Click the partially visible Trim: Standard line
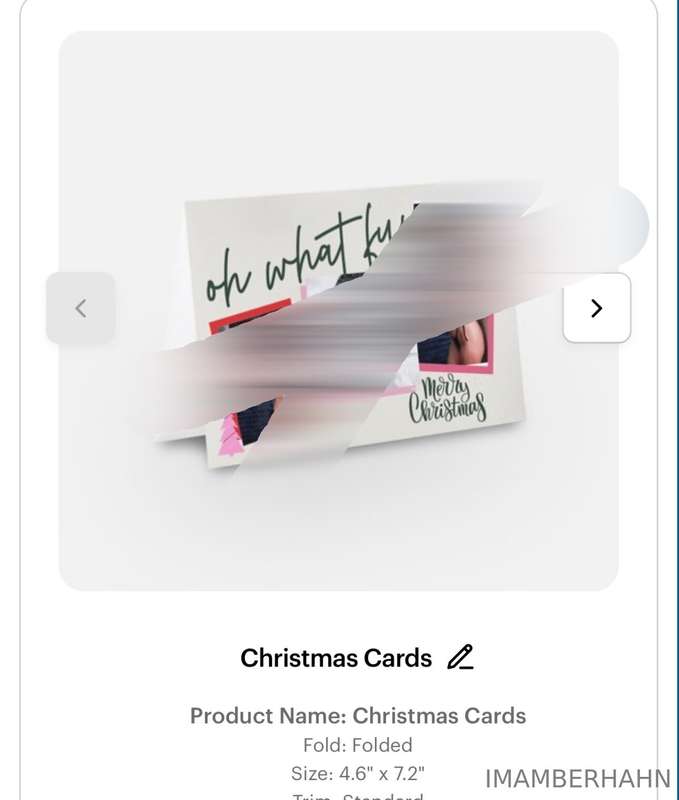Viewport: 679px width, 800px height. click(x=358, y=796)
